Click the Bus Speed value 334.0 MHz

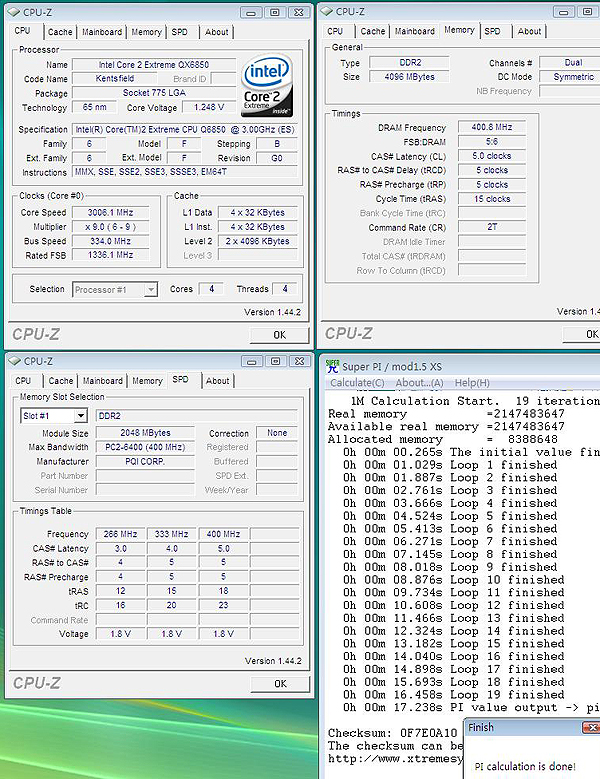click(110, 241)
